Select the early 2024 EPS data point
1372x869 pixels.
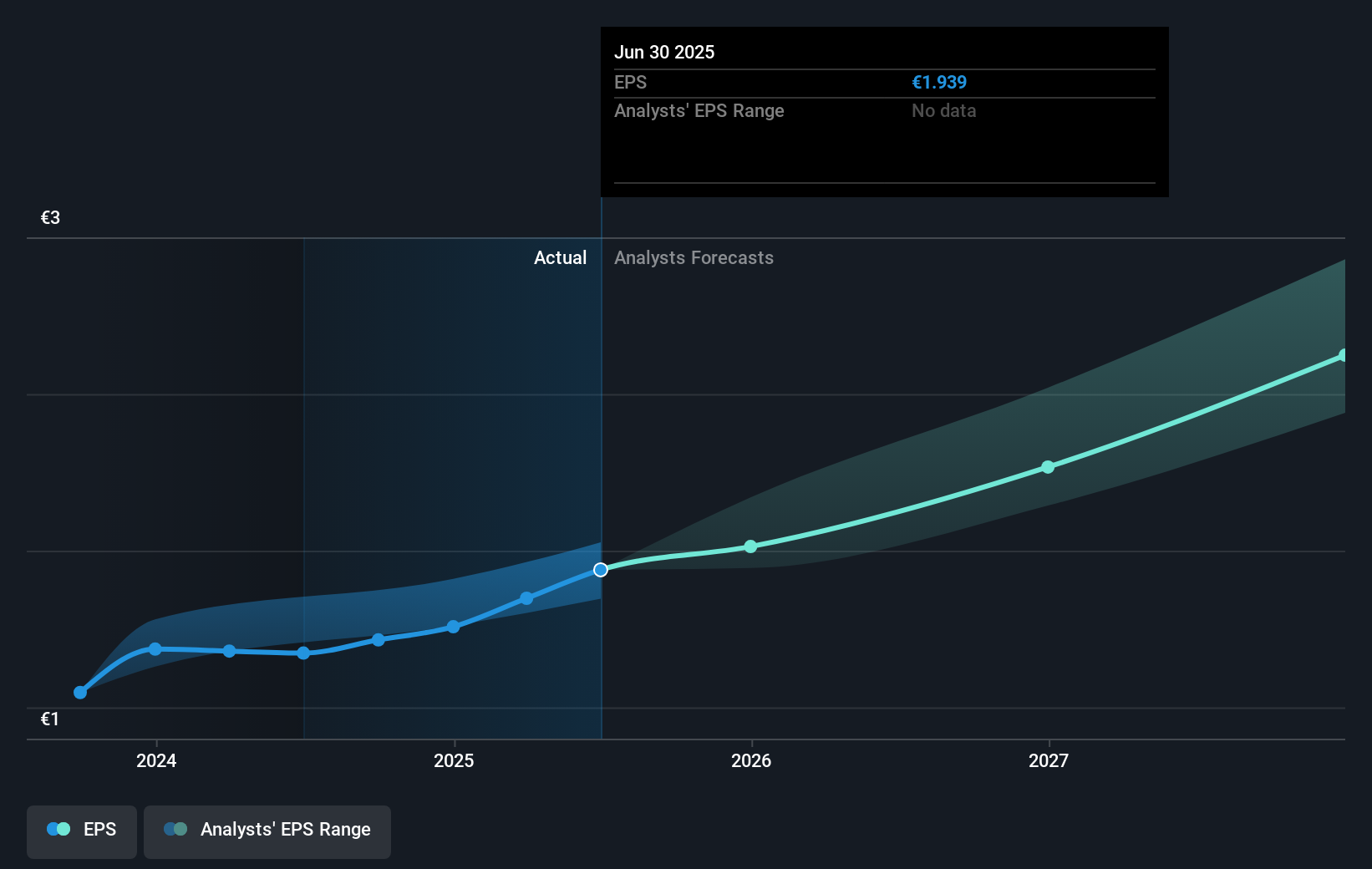155,649
